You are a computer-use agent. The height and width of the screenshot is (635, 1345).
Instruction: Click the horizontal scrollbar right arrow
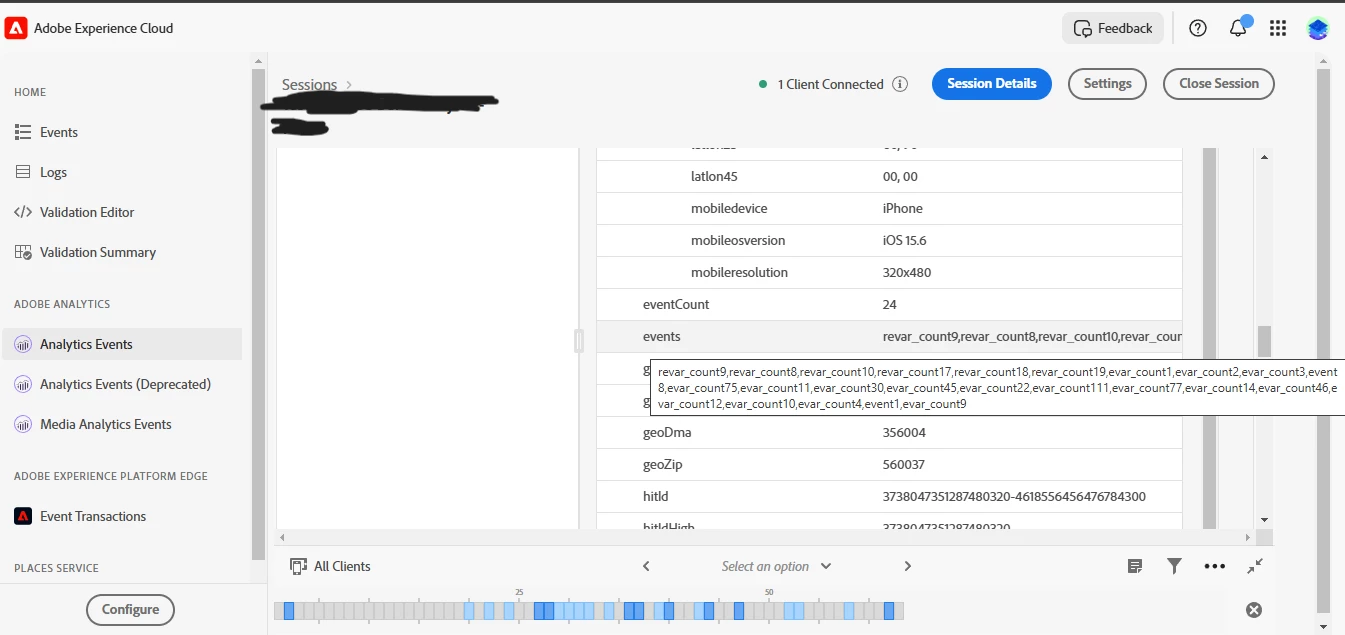click(x=1247, y=538)
